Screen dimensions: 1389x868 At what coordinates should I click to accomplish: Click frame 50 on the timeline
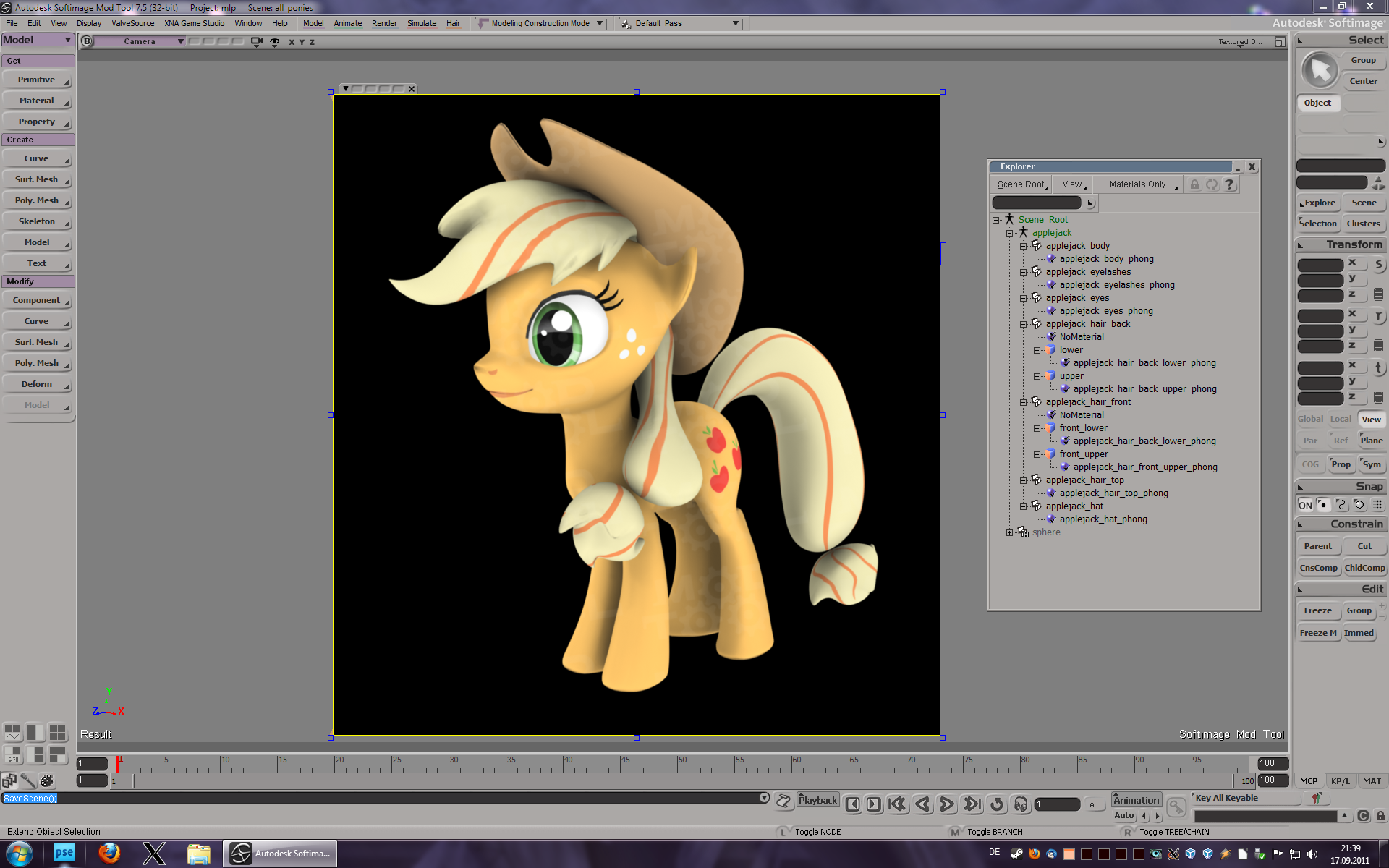click(678, 764)
